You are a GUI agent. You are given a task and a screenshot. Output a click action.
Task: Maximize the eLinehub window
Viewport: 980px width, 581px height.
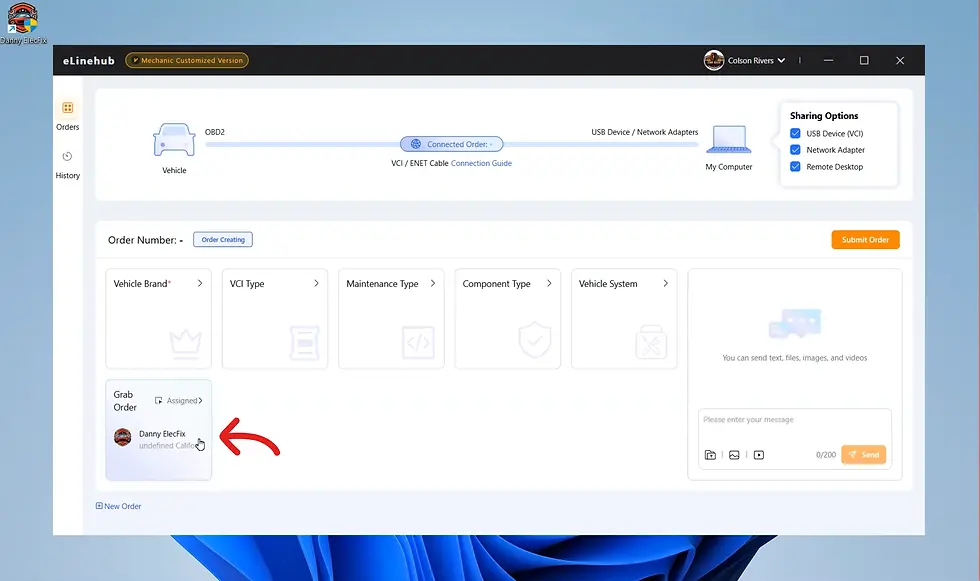pos(864,61)
